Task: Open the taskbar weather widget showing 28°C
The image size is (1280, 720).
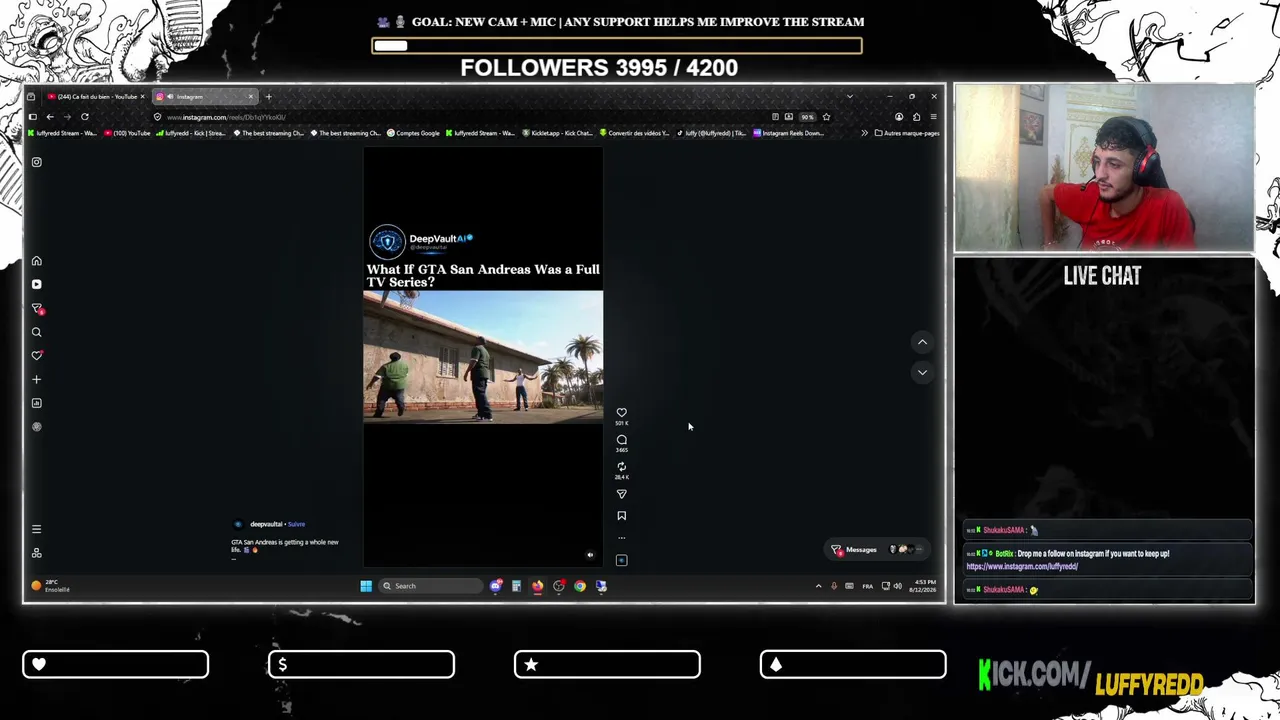Action: pyautogui.click(x=51, y=586)
